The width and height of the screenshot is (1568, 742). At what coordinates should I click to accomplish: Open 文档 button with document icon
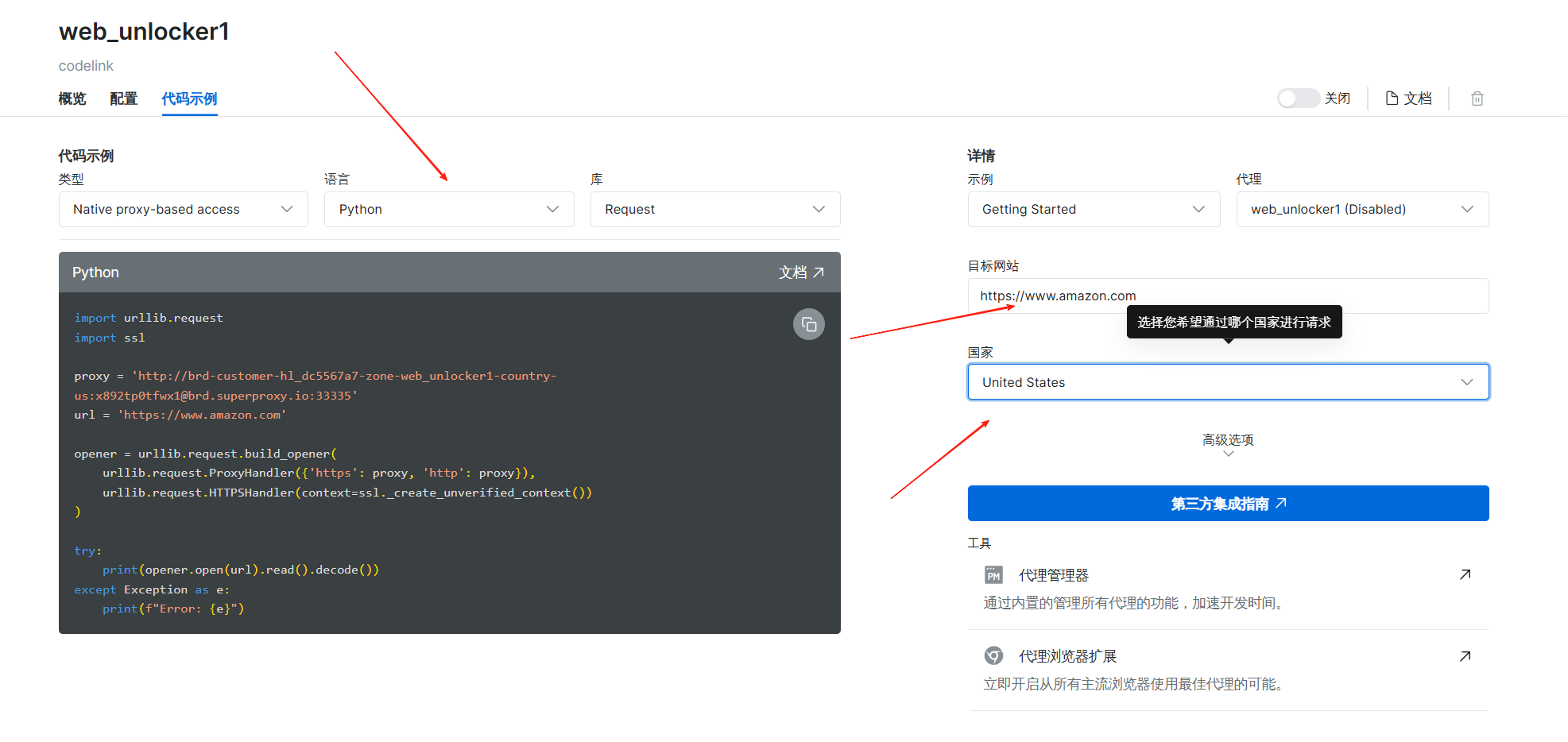1408,99
